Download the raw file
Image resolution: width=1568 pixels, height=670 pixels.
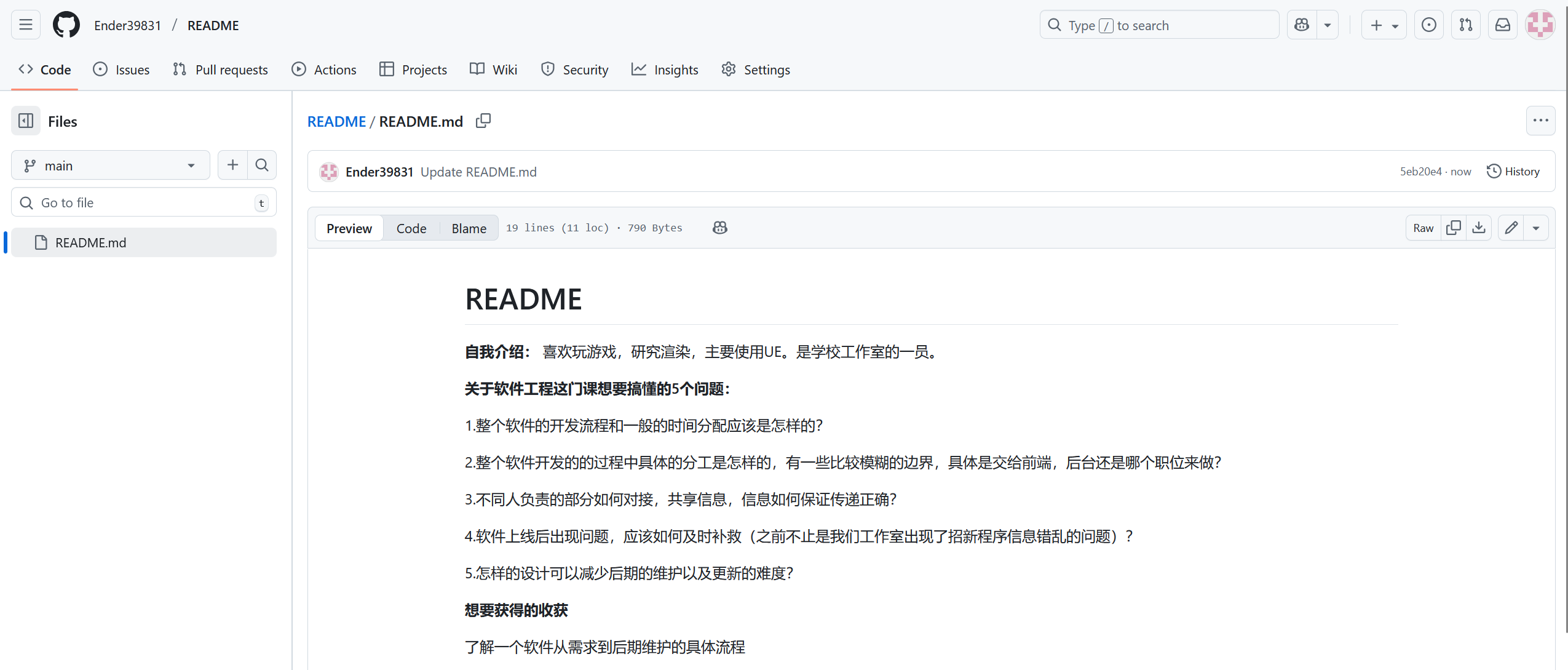tap(1479, 228)
